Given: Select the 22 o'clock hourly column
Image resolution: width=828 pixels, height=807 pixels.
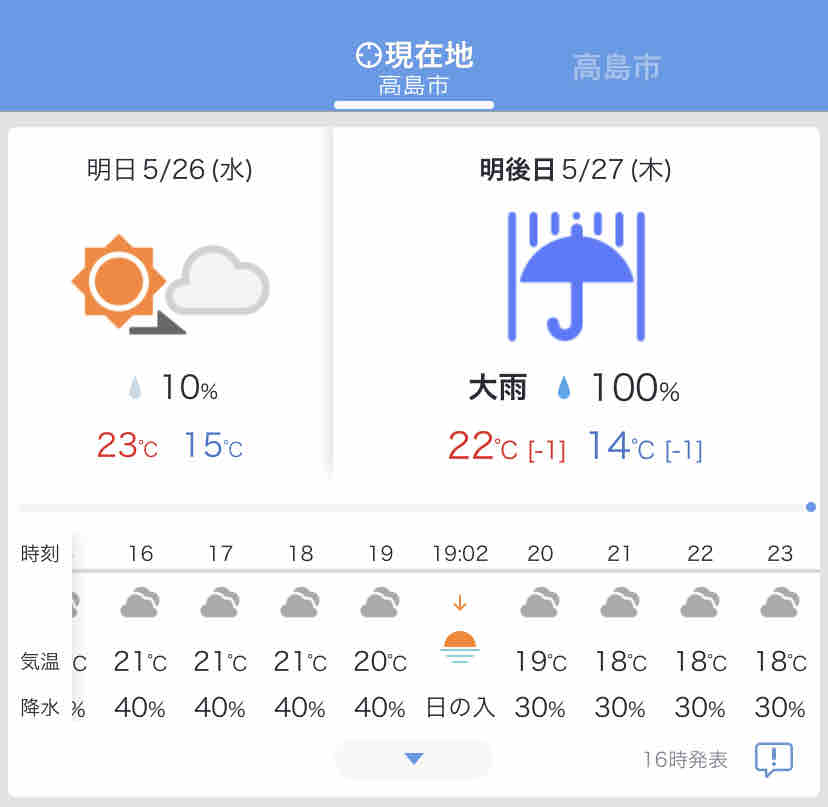Looking at the screenshot, I should click(x=700, y=630).
